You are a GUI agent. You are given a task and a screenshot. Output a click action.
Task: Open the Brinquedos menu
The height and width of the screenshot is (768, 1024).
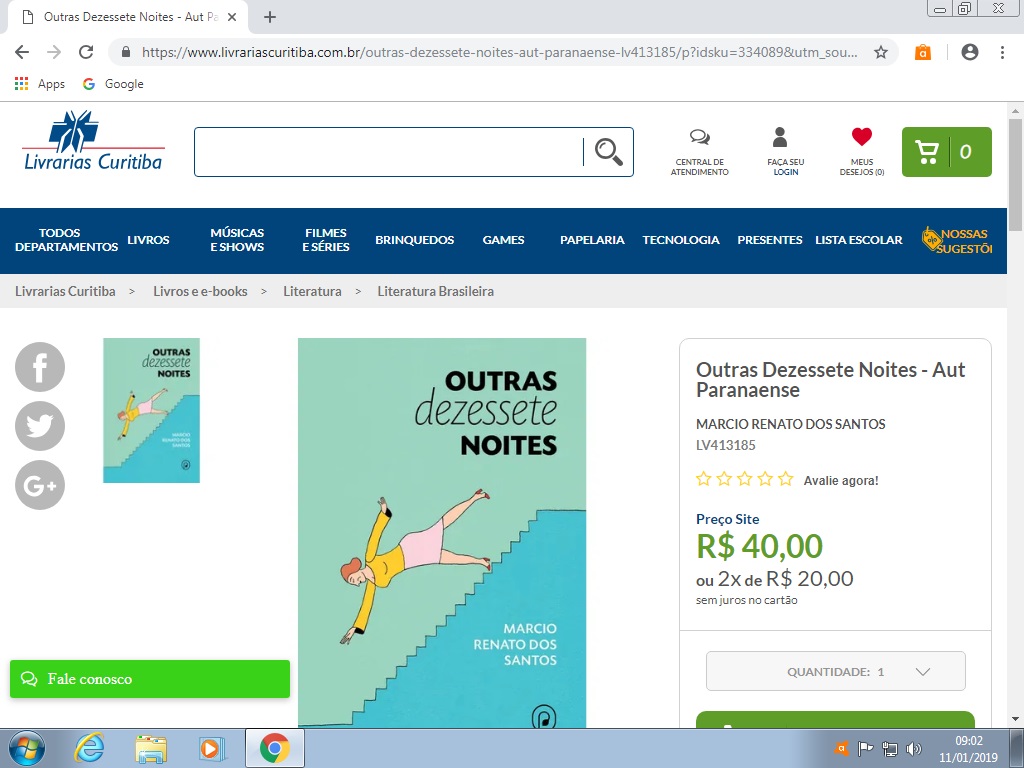tap(415, 240)
